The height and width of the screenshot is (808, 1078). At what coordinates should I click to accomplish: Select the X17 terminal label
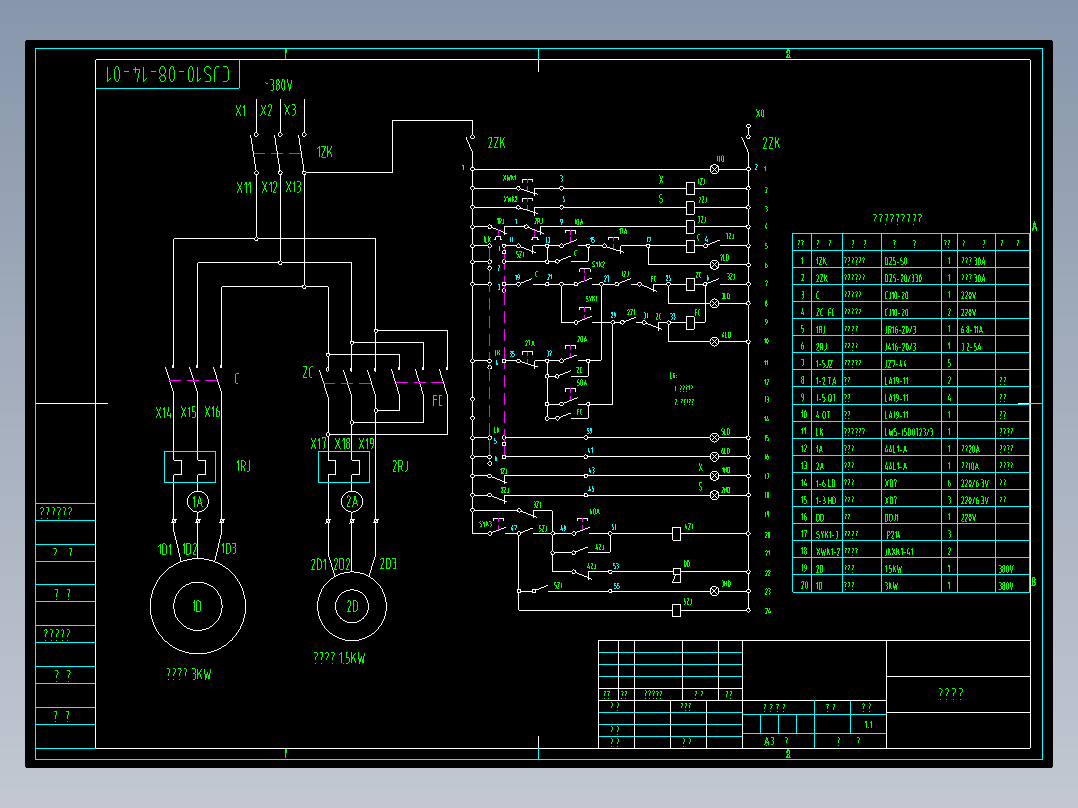318,444
